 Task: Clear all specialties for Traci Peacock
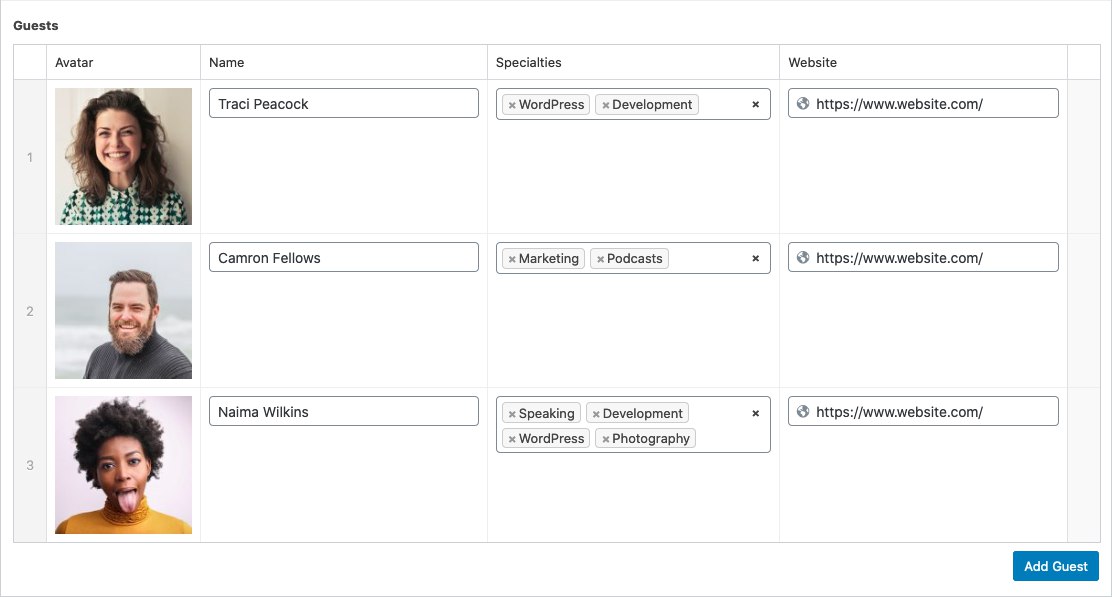click(755, 104)
